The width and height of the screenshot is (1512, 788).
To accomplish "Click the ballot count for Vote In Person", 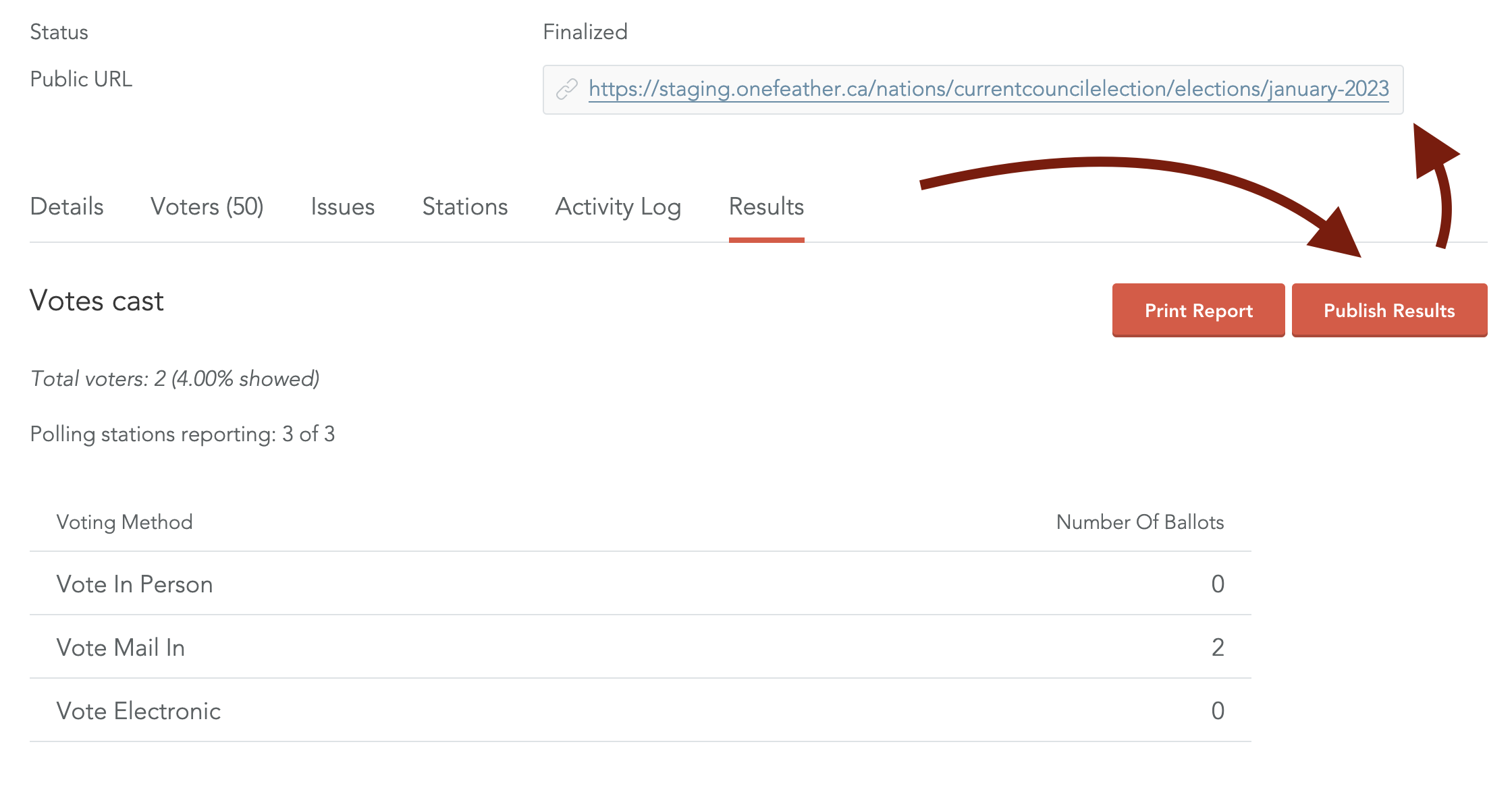I will (x=1218, y=584).
